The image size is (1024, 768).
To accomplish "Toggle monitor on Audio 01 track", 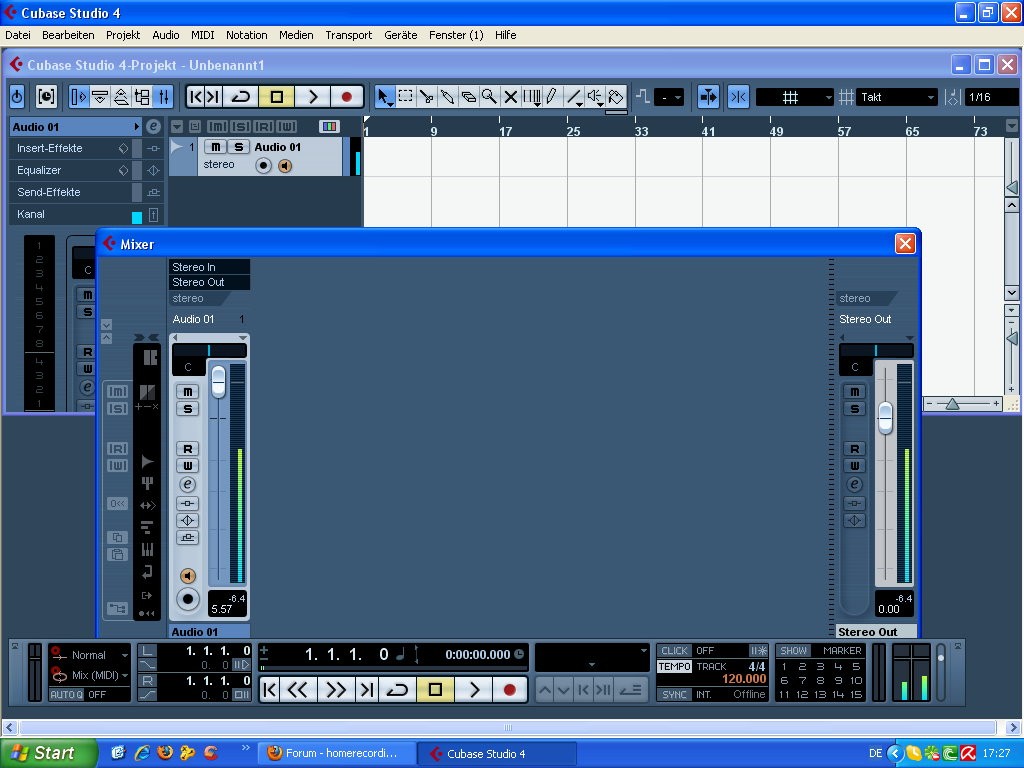I will click(x=285, y=166).
